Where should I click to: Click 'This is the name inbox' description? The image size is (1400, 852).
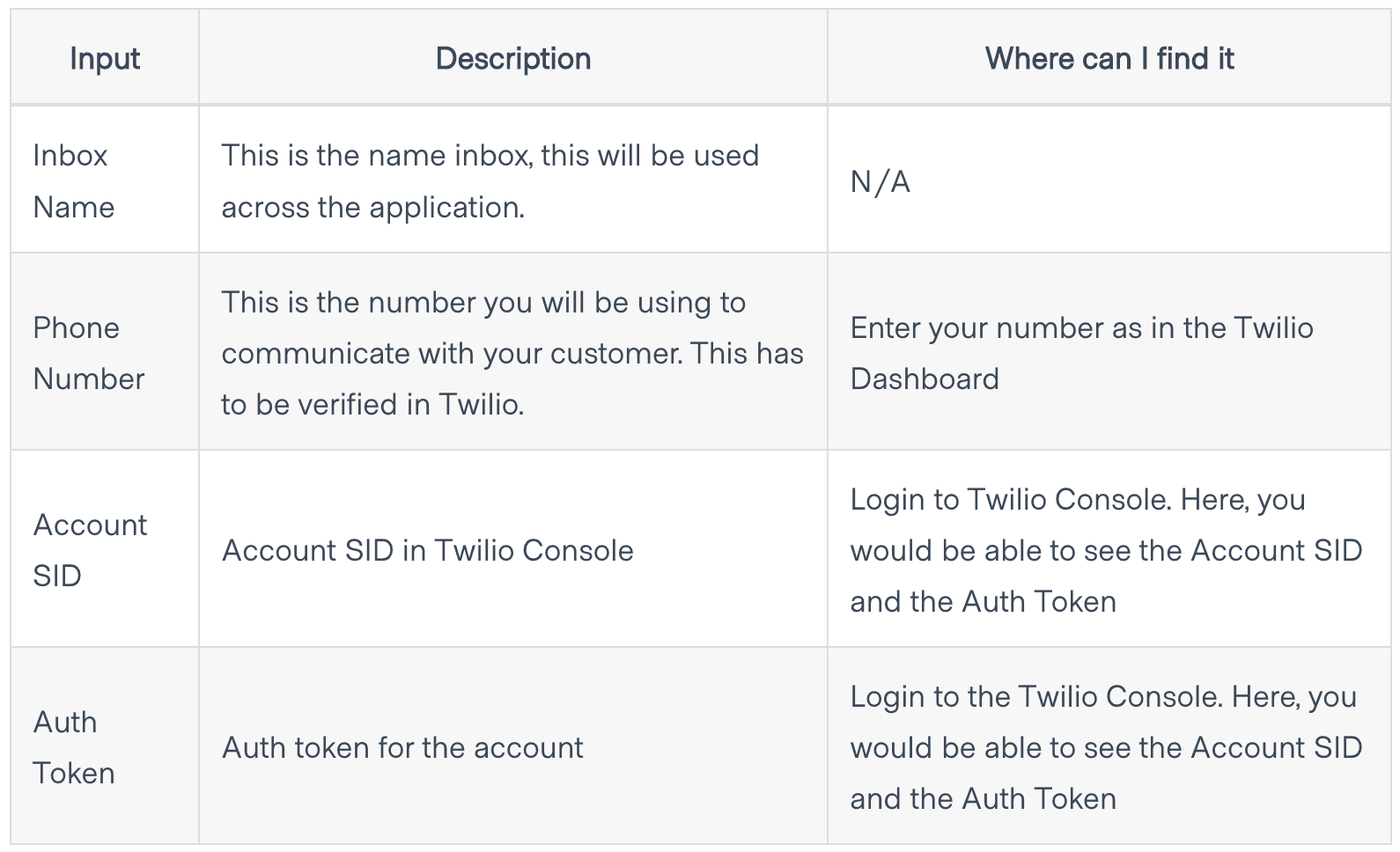point(490,180)
